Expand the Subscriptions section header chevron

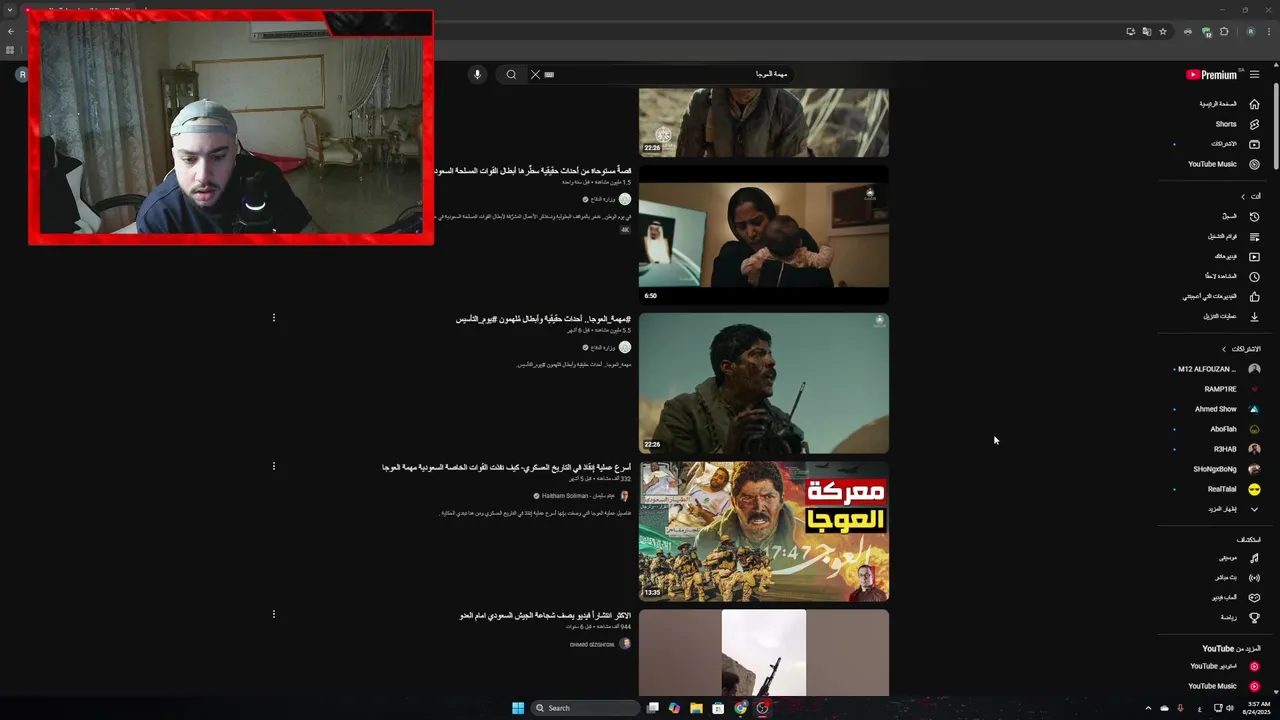click(x=1224, y=349)
